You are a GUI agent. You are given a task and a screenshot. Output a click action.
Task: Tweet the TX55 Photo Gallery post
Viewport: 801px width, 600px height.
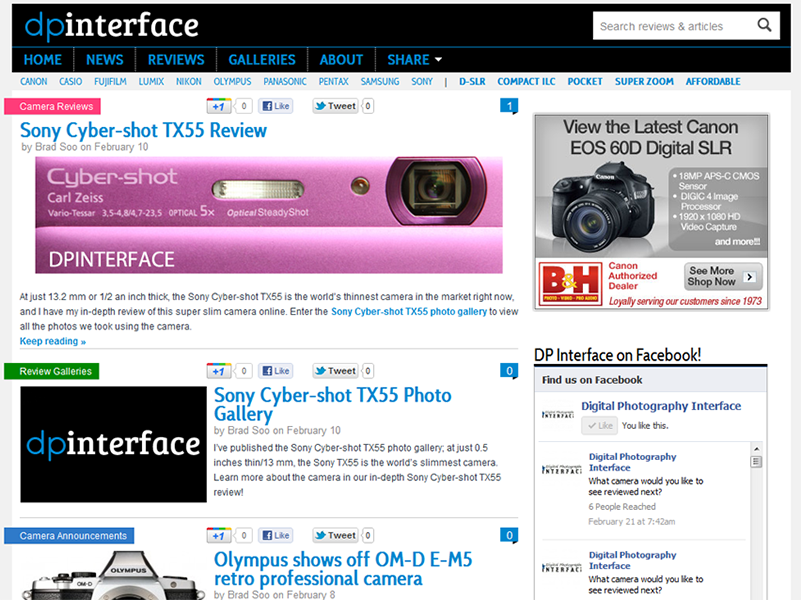[336, 371]
